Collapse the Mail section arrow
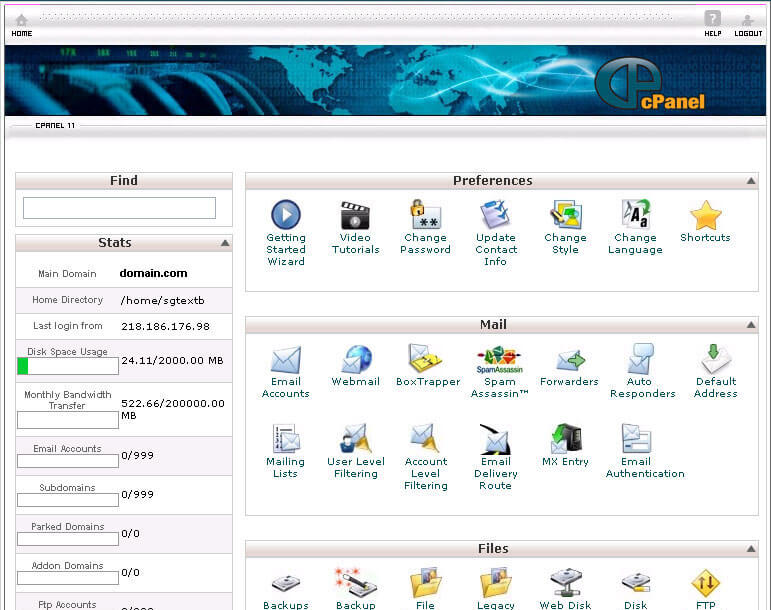 coord(751,325)
